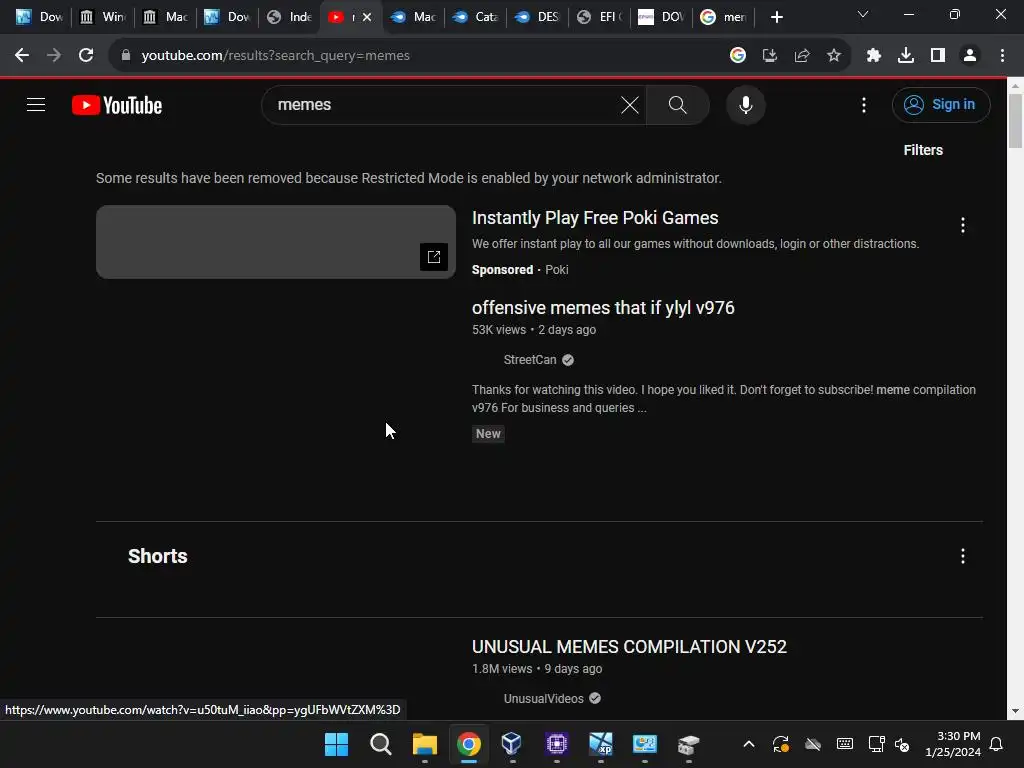Switch to the first Dow tab
This screenshot has width=1024, height=768.
(40, 17)
